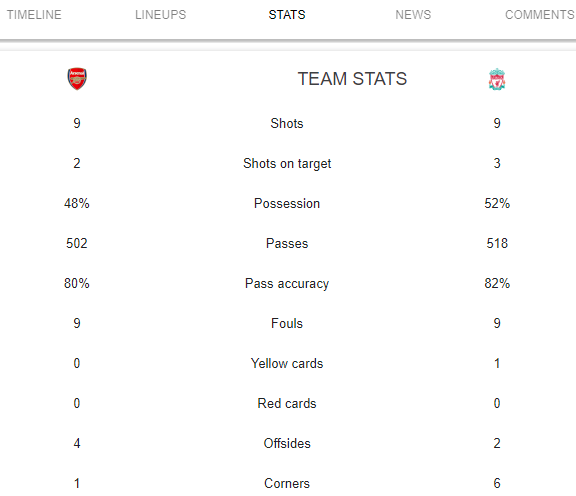
Task: Click the Red cards label
Action: pos(287,403)
